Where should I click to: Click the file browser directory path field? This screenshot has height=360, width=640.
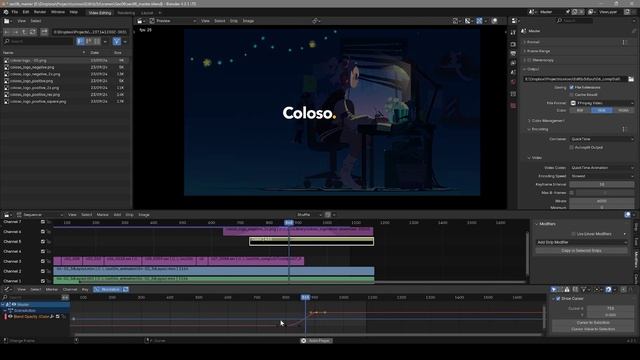pyautogui.click(x=89, y=32)
